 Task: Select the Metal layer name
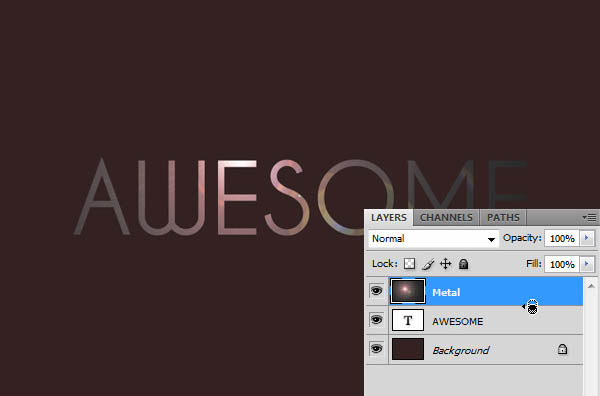point(446,292)
